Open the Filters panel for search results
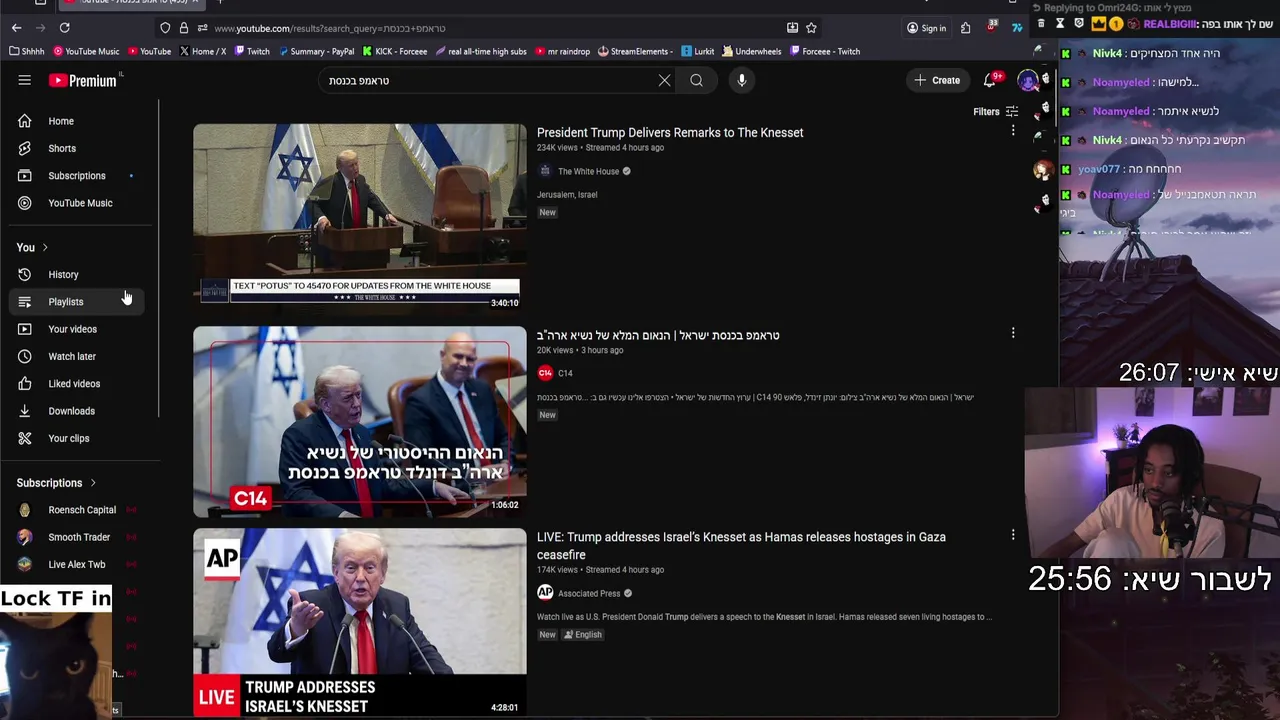 pyautogui.click(x=996, y=112)
